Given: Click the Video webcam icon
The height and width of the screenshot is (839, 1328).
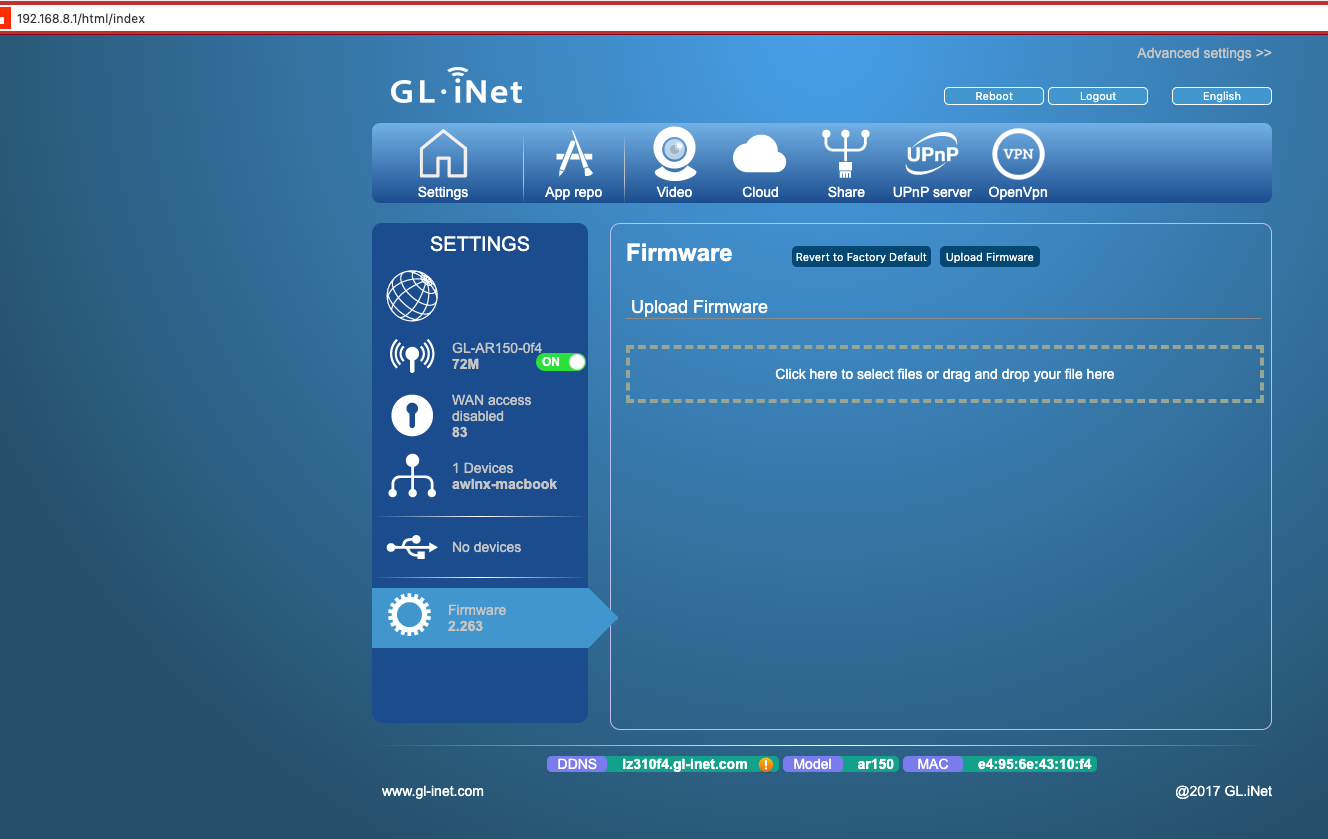Looking at the screenshot, I should [x=674, y=155].
